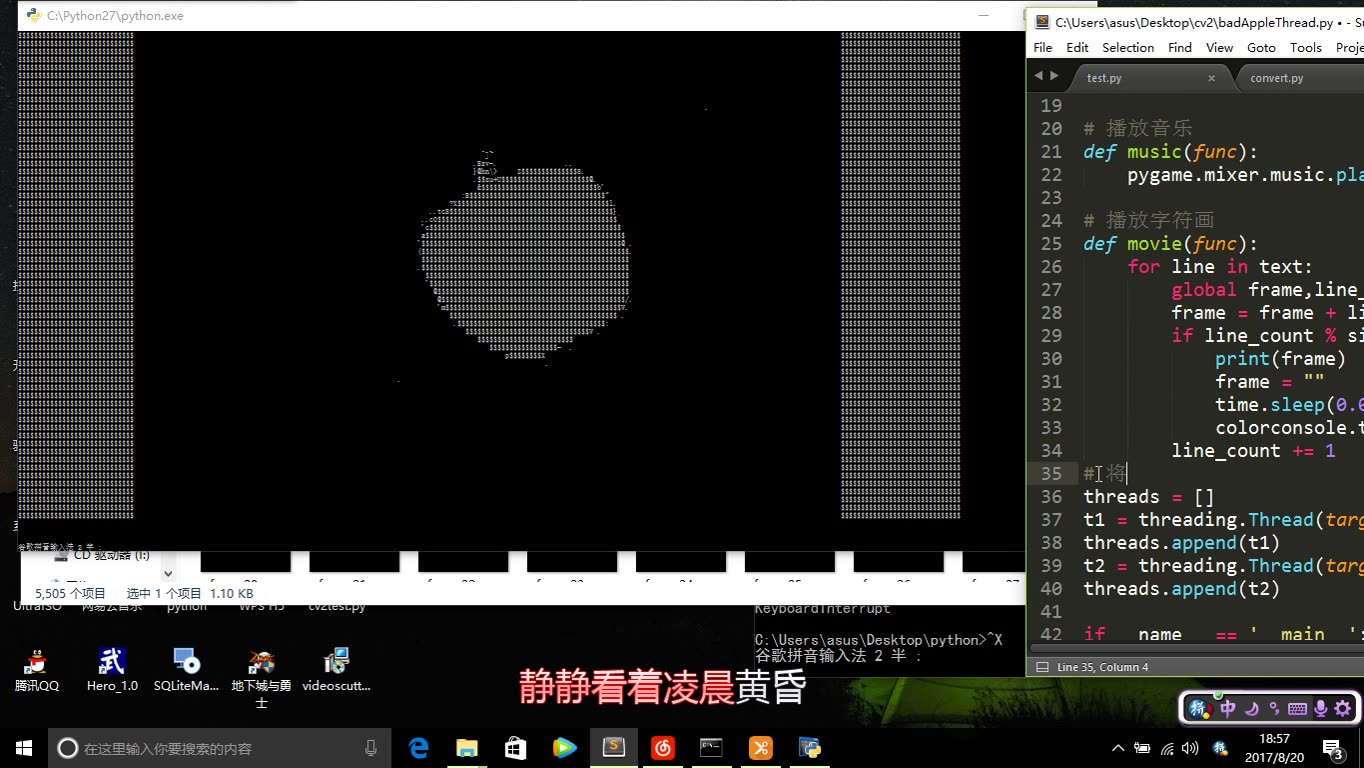The width and height of the screenshot is (1364, 768).
Task: Switch to Sublime Text on the taskbar
Action: tap(613, 748)
